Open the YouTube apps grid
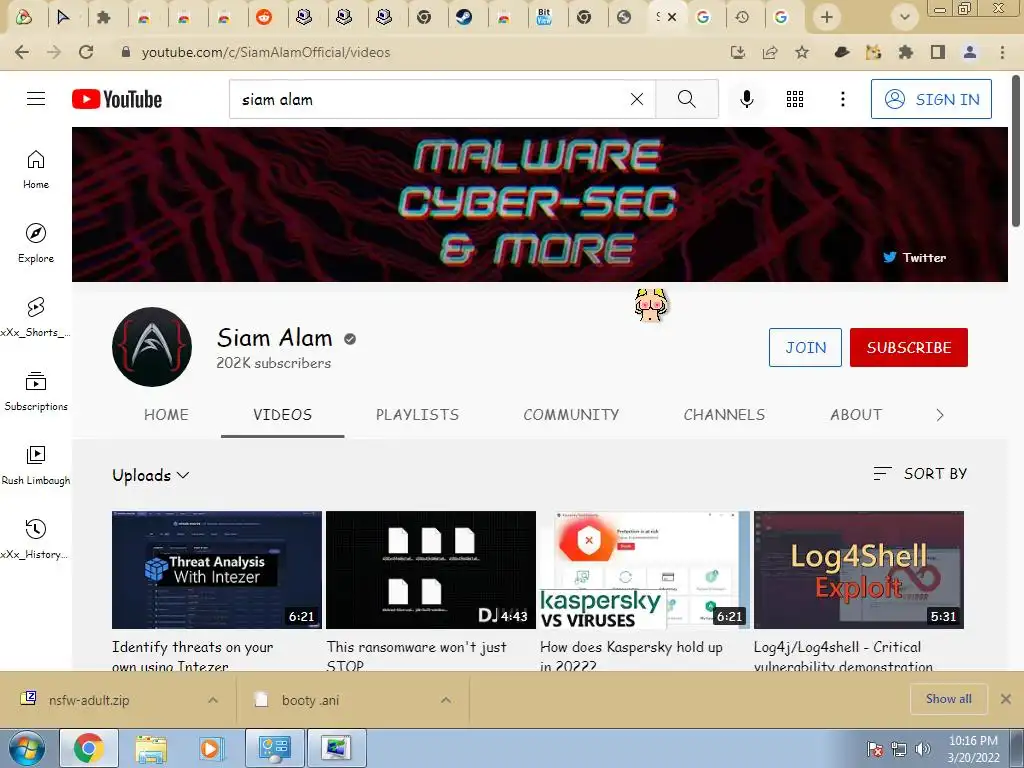 tap(795, 99)
